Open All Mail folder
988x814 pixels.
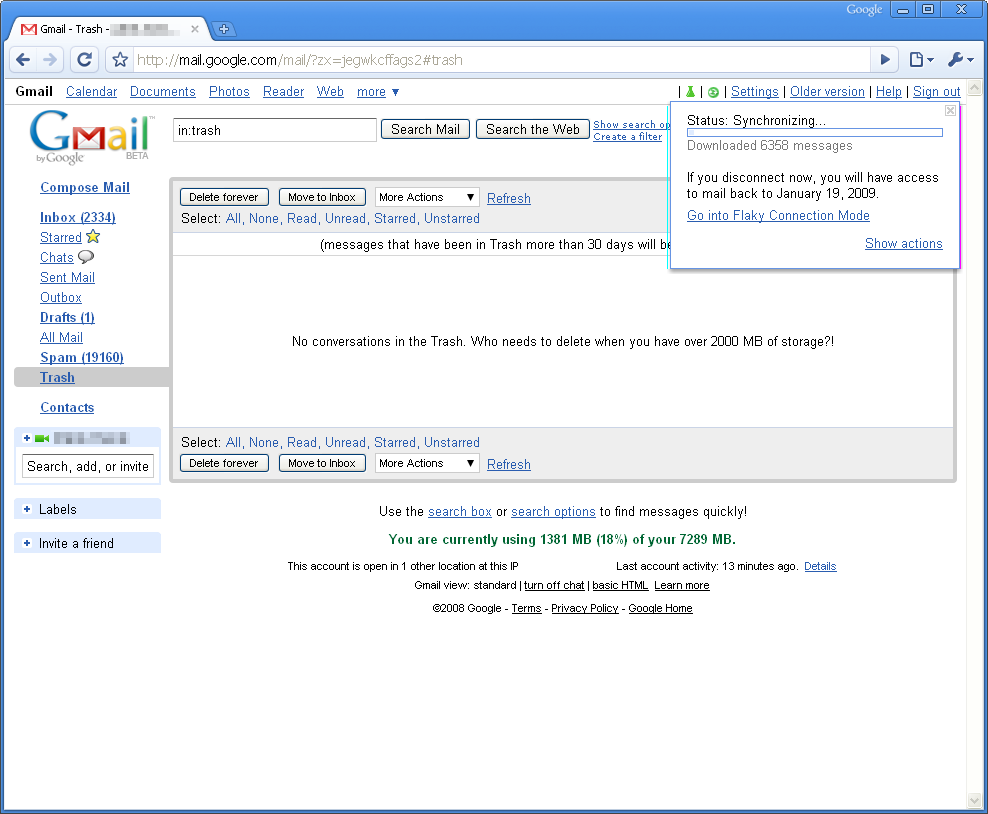point(61,337)
